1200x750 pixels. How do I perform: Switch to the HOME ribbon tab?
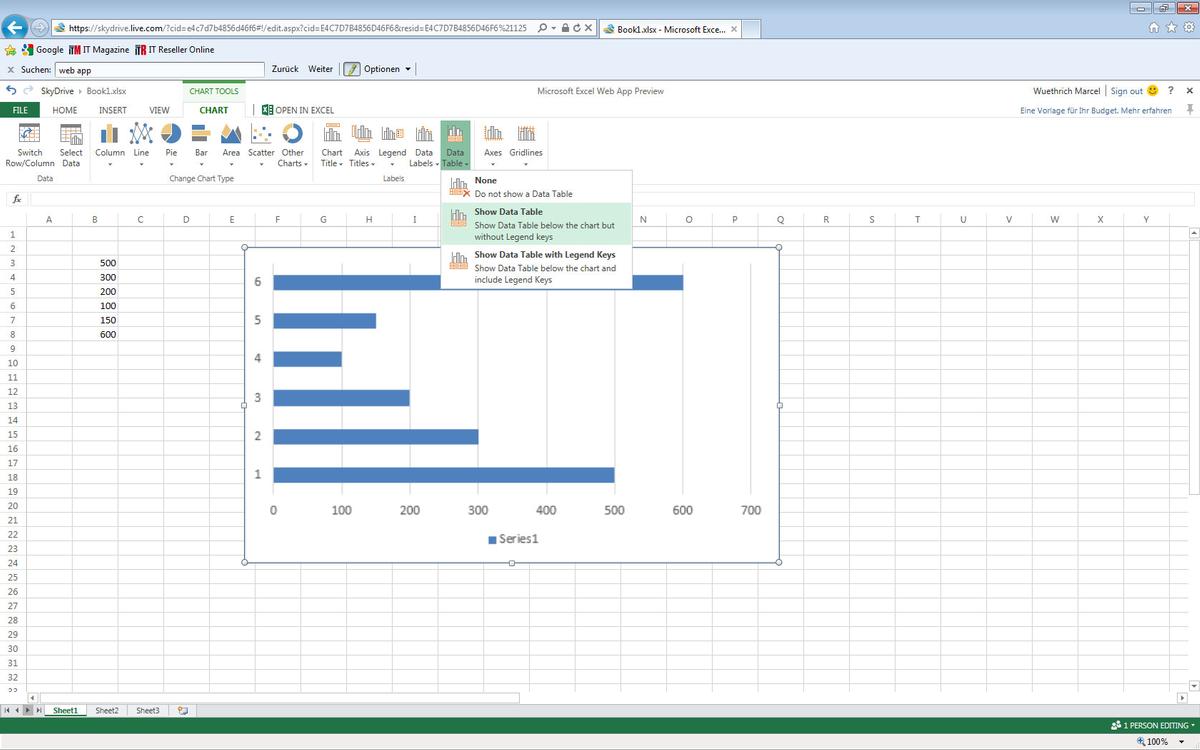tap(65, 110)
